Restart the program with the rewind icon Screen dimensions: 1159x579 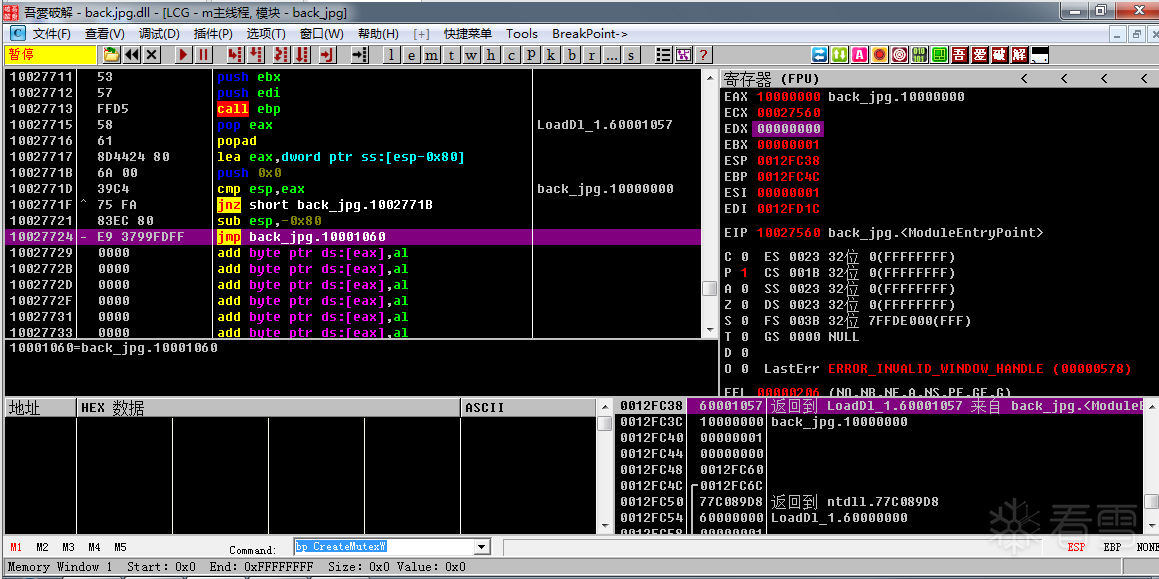click(x=132, y=55)
